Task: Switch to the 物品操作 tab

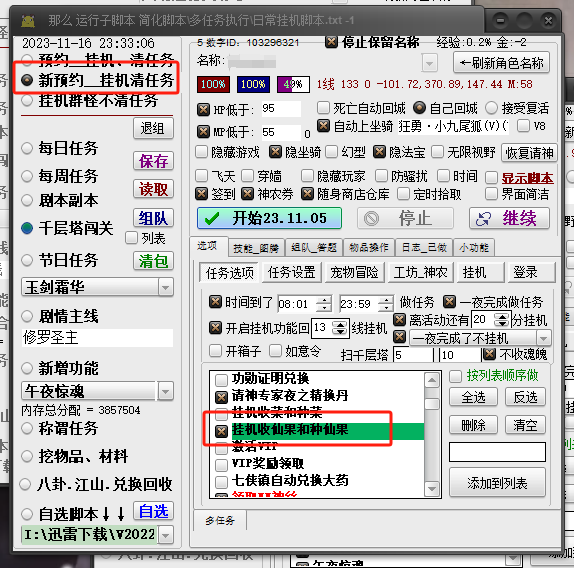Action: (x=369, y=248)
